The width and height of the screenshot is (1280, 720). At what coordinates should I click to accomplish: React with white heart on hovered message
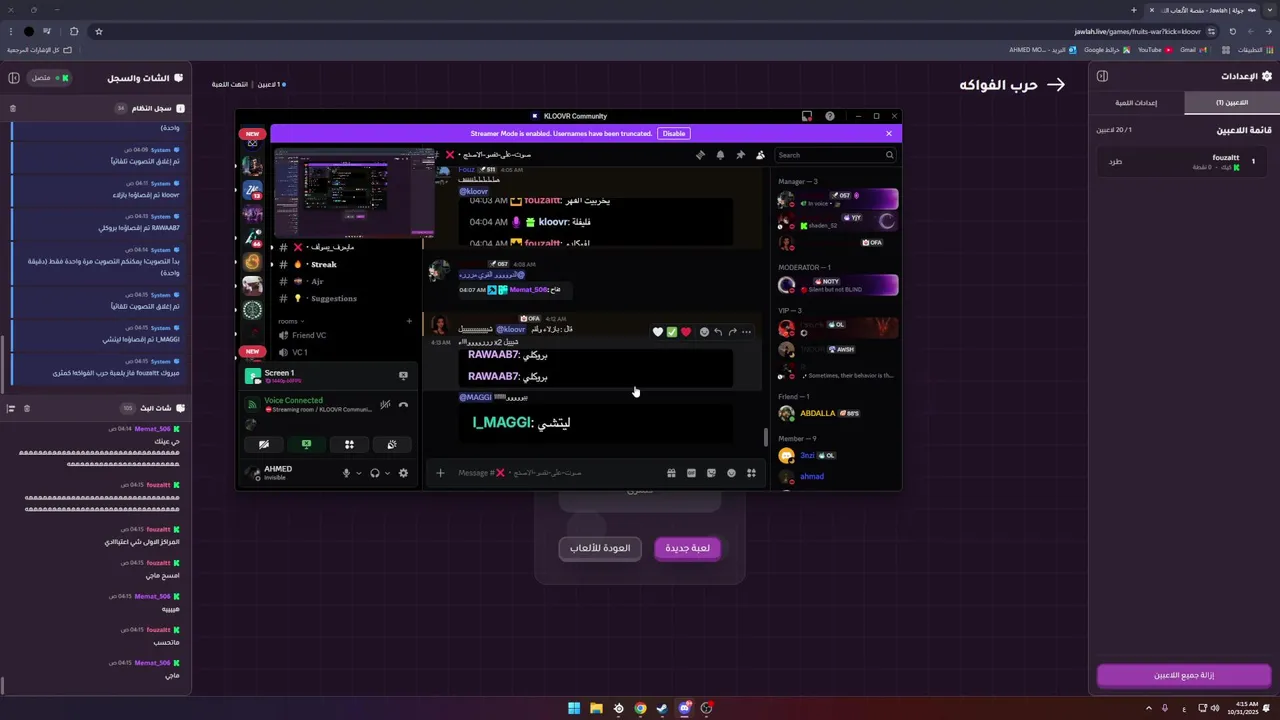click(x=658, y=332)
